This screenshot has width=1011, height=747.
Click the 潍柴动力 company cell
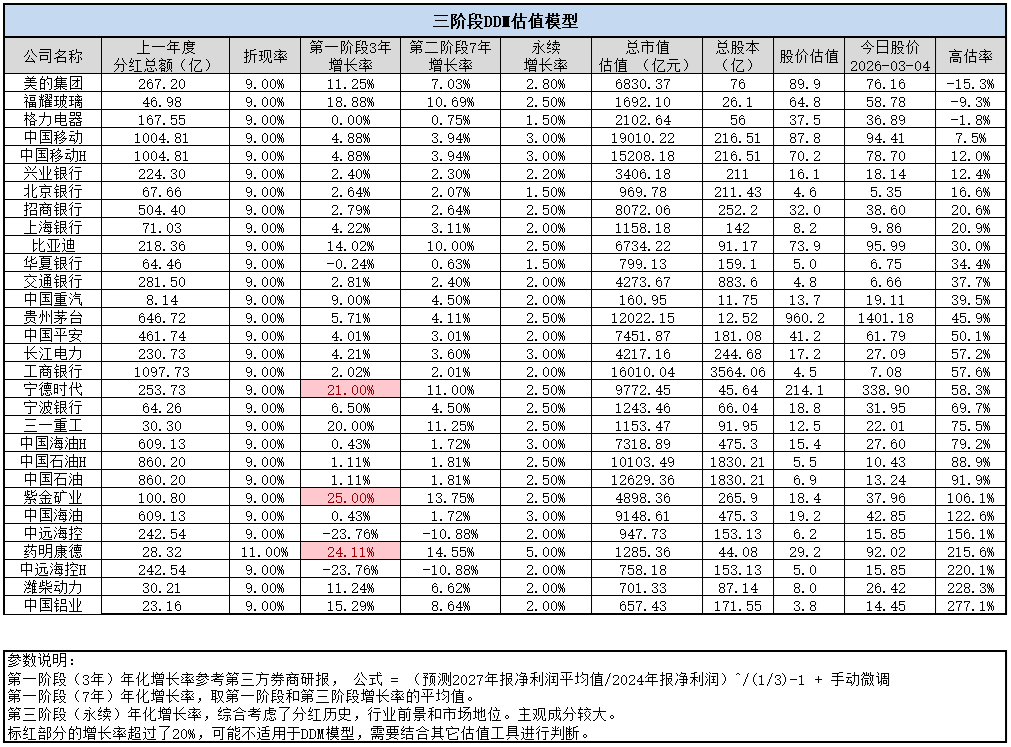(53, 588)
